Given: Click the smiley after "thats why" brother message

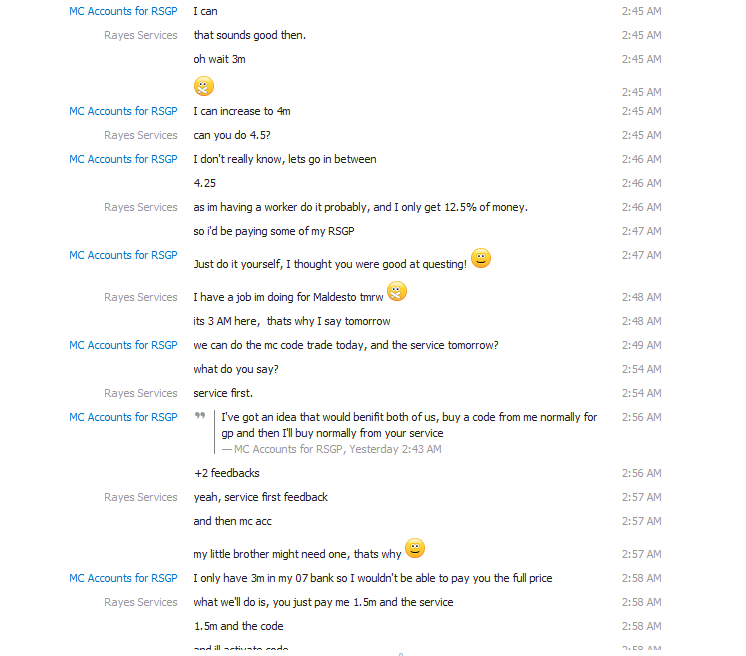Looking at the screenshot, I should point(415,548).
